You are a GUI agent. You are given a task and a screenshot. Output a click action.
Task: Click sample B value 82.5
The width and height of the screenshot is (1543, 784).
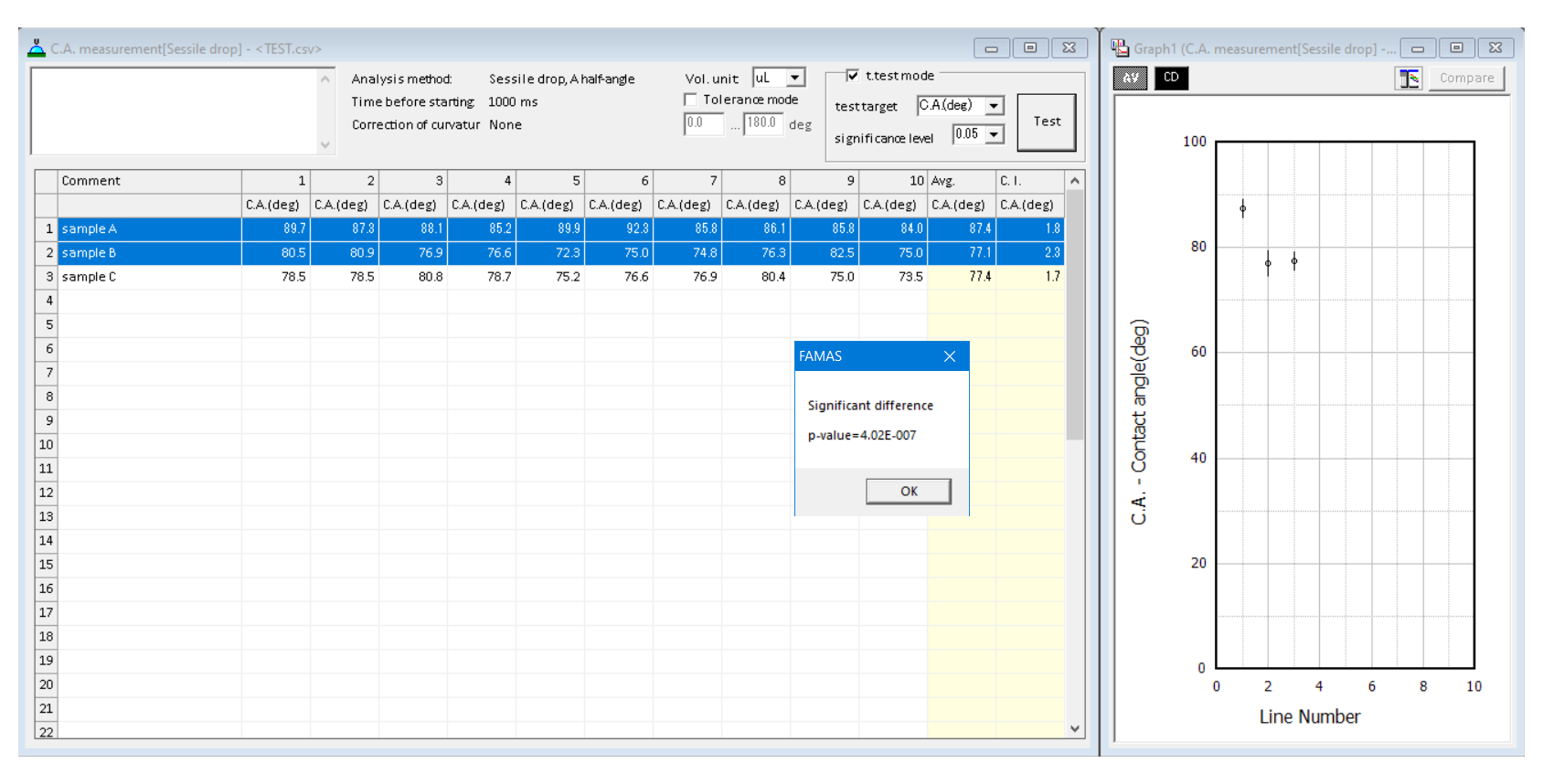[825, 253]
